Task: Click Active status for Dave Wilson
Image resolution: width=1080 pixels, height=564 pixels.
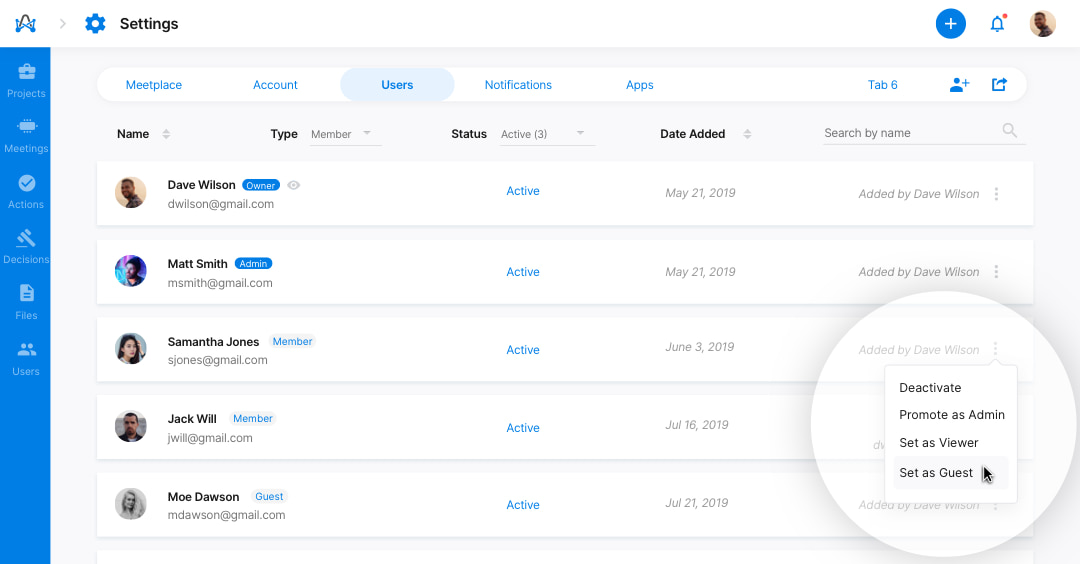Action: point(523,191)
